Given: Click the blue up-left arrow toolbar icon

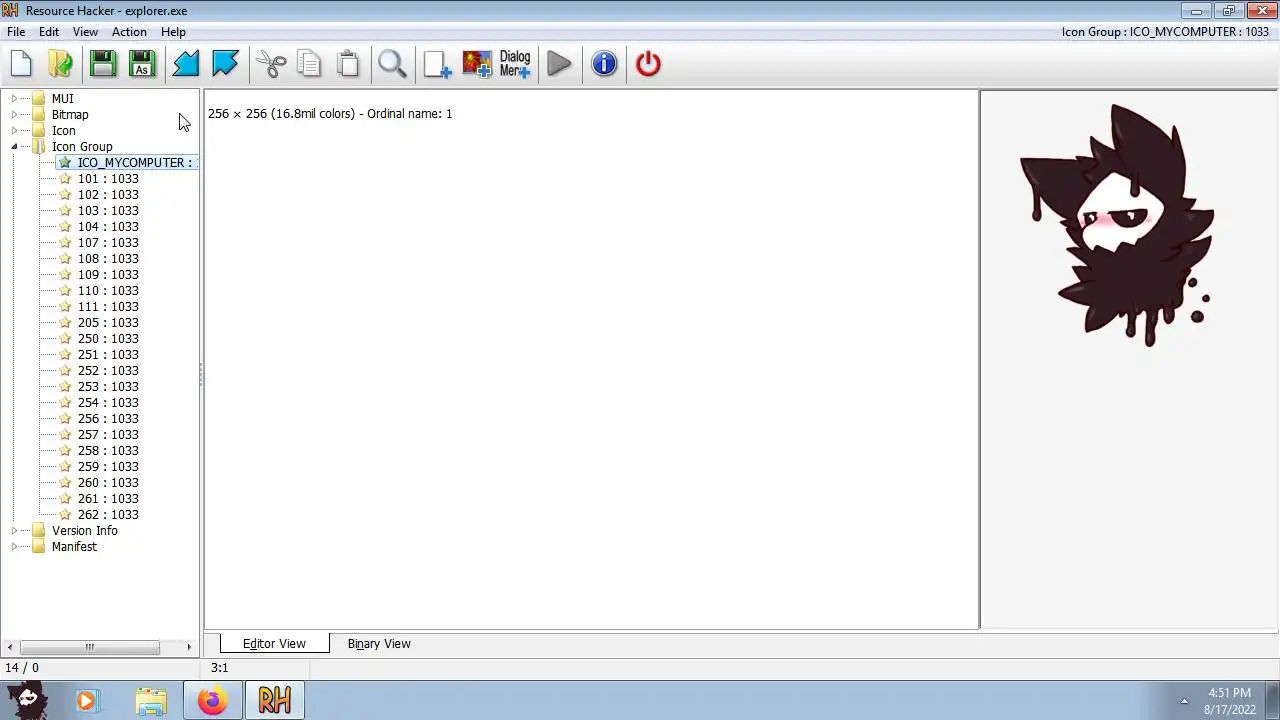Looking at the screenshot, I should (225, 64).
